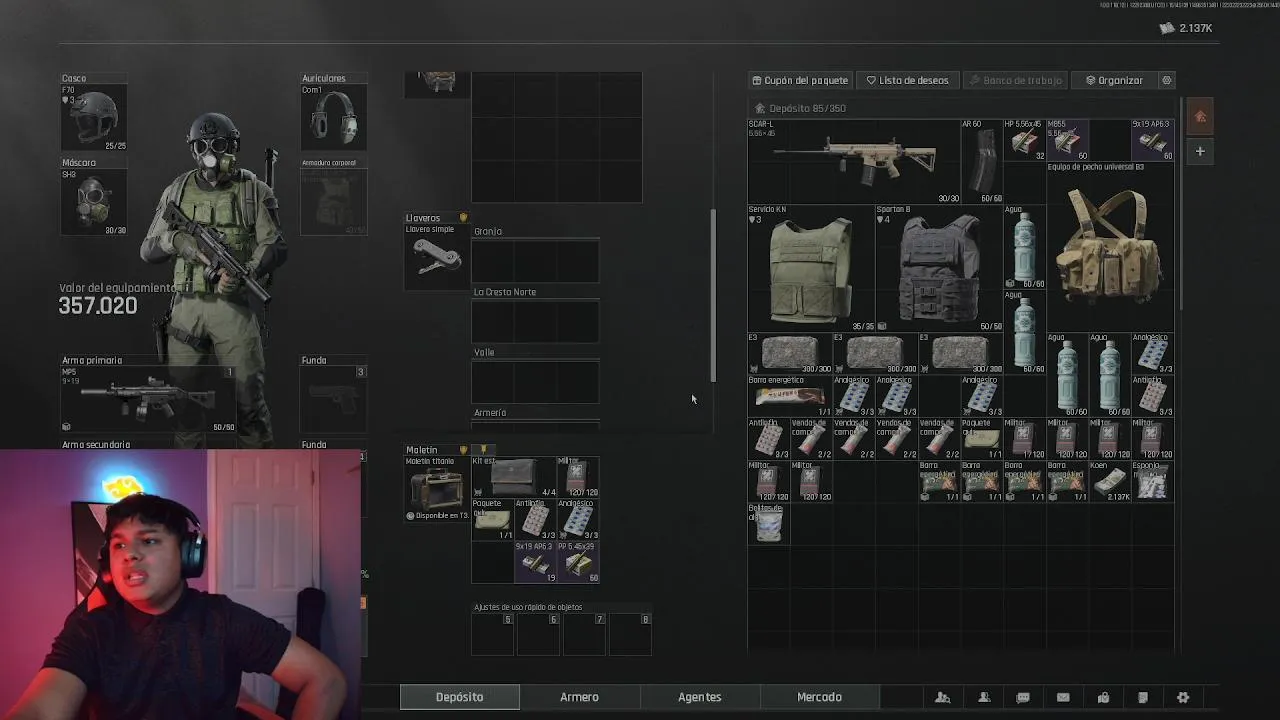Click the shield icon beside Llaveros
1280x720 pixels.
pos(463,217)
